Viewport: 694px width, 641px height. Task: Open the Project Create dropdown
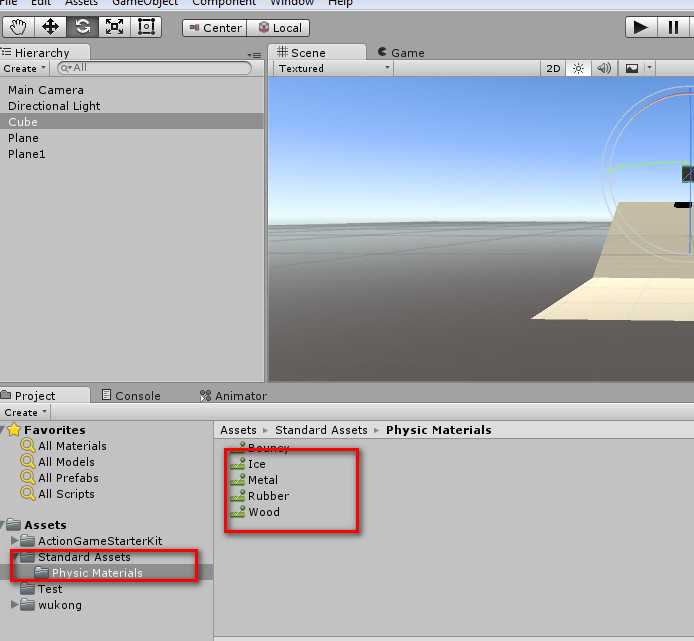pos(25,413)
